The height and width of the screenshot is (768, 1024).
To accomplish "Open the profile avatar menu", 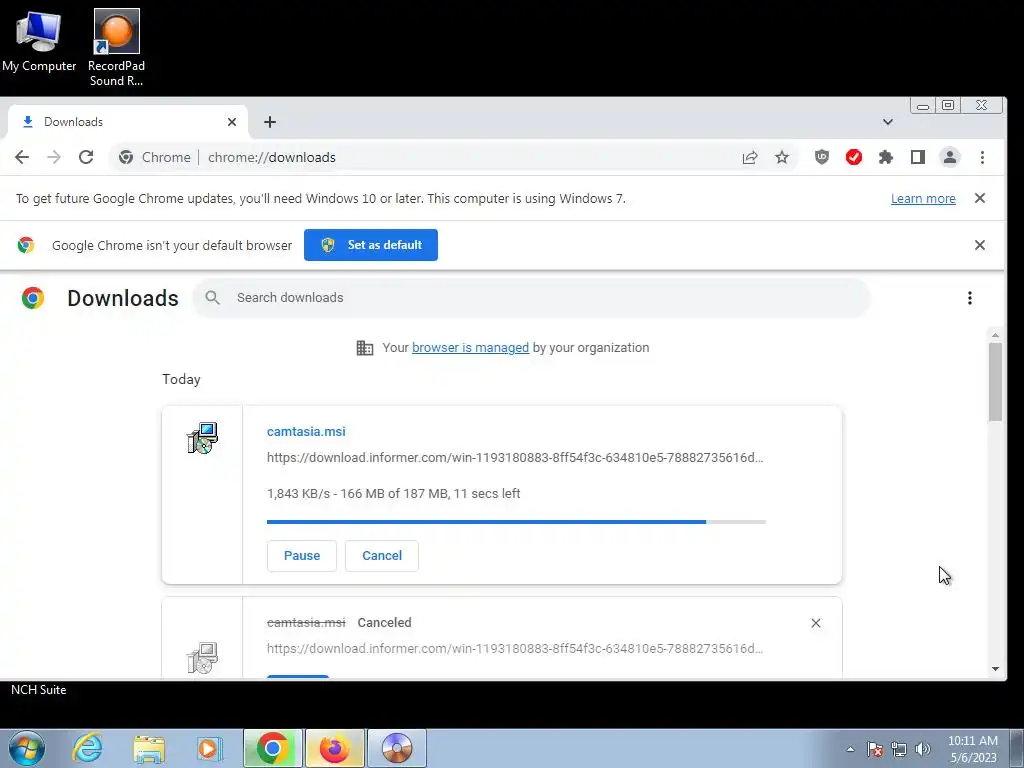I will click(x=950, y=157).
